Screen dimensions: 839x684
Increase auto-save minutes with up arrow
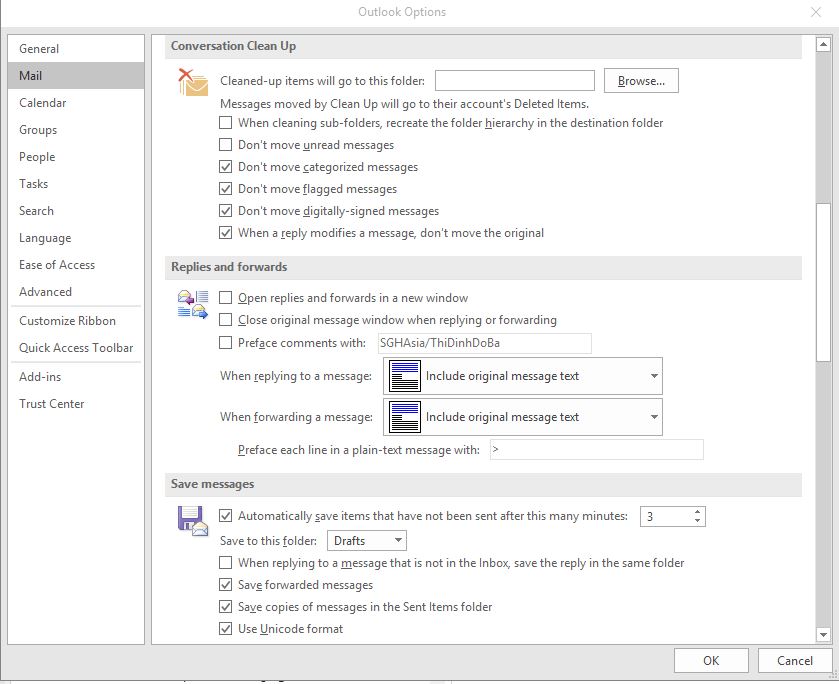click(x=697, y=512)
